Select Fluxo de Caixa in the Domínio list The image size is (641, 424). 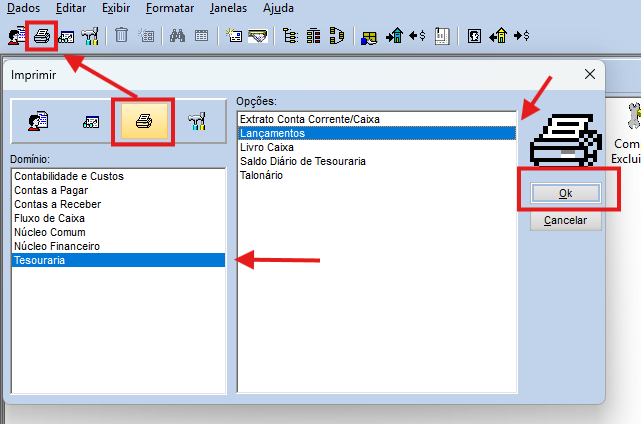49,218
